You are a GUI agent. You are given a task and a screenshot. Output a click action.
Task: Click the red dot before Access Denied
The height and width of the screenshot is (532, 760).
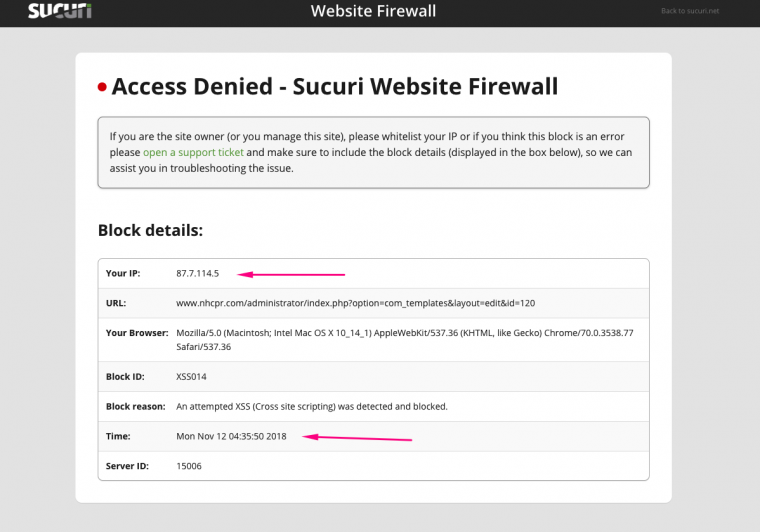pyautogui.click(x=102, y=88)
